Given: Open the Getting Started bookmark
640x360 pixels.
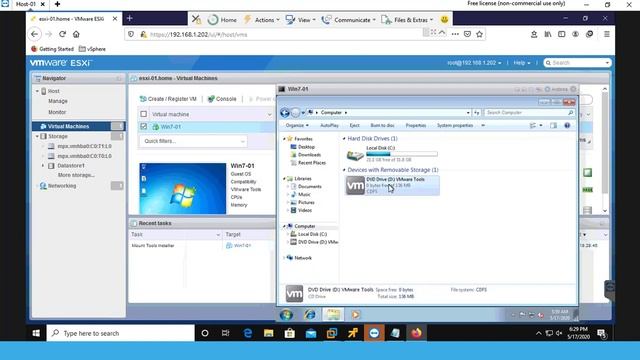Looking at the screenshot, I should (x=52, y=49).
